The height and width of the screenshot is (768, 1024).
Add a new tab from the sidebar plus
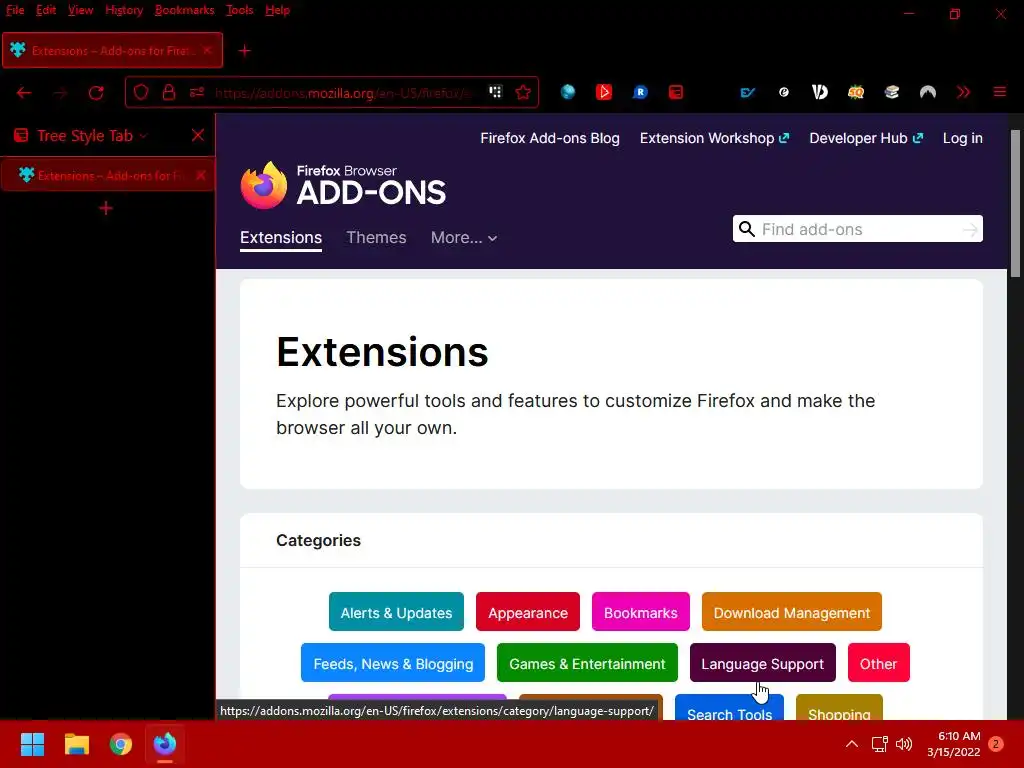pos(106,208)
